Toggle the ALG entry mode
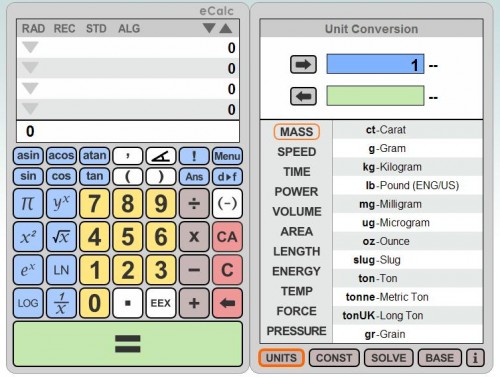This screenshot has height=377, width=500. [x=129, y=29]
